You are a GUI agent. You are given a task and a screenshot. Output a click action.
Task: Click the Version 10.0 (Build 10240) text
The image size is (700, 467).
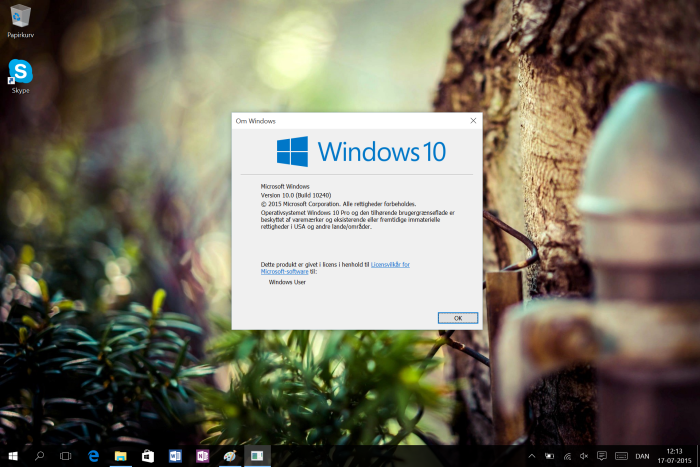[x=296, y=195]
